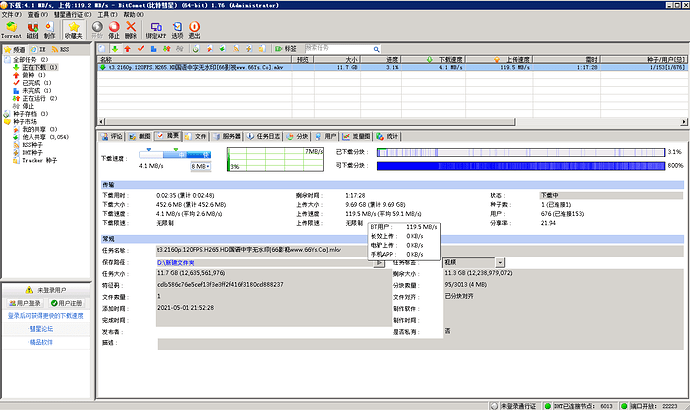The height and width of the screenshot is (410, 690).
Task: Open the D:\新建文件夹 save path link
Action: (x=176, y=263)
